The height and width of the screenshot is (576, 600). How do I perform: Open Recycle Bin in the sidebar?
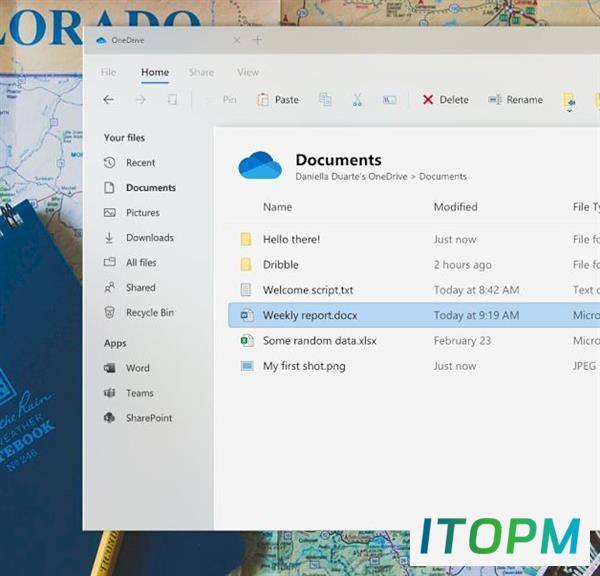[x=139, y=313]
